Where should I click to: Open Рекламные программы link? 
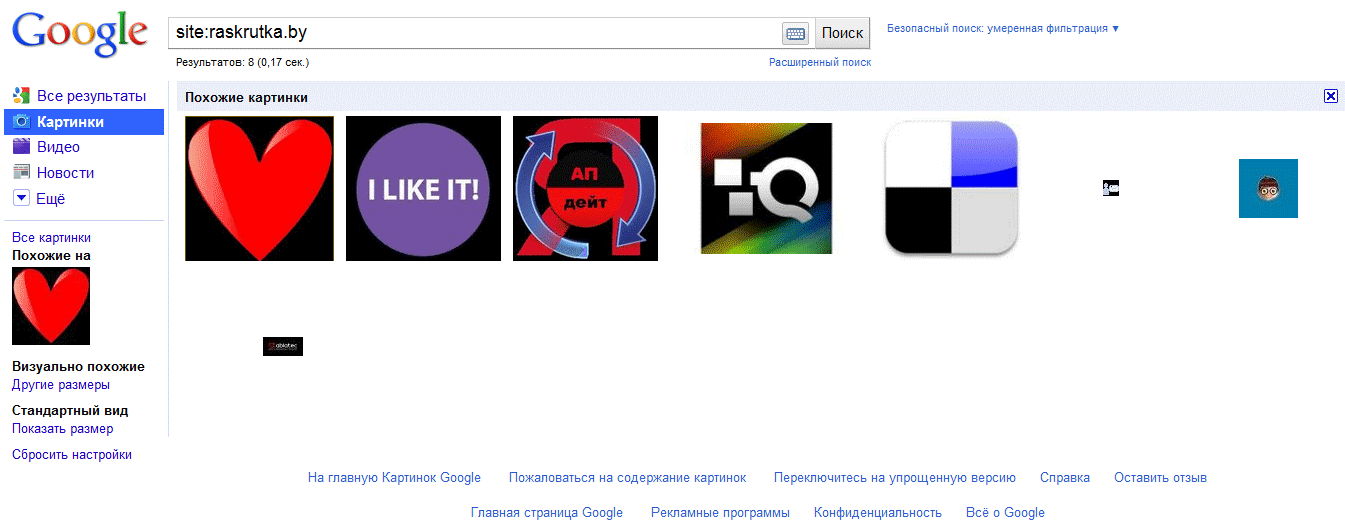(x=720, y=513)
